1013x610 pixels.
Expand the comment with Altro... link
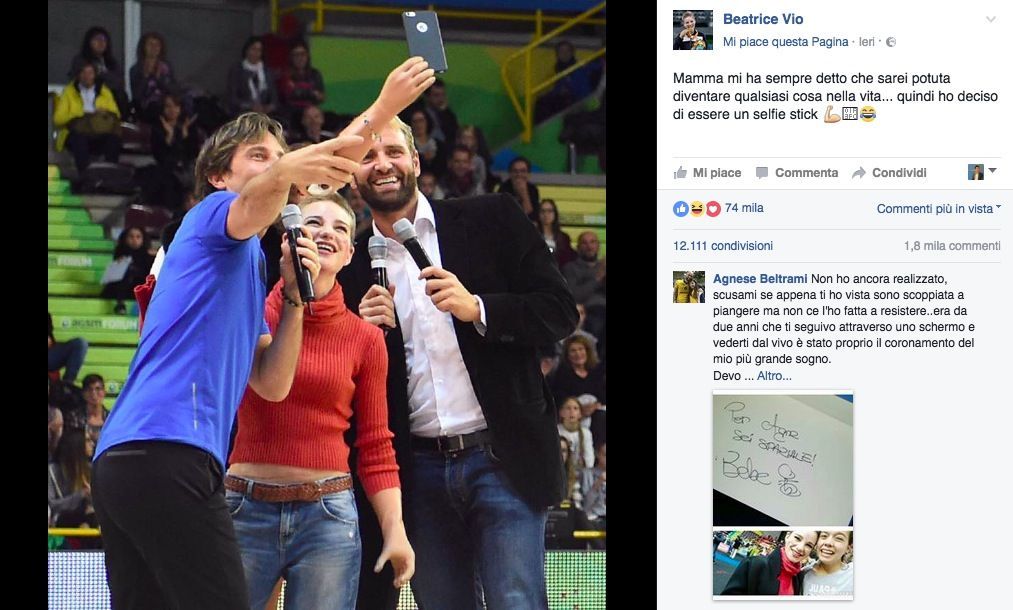(x=774, y=375)
